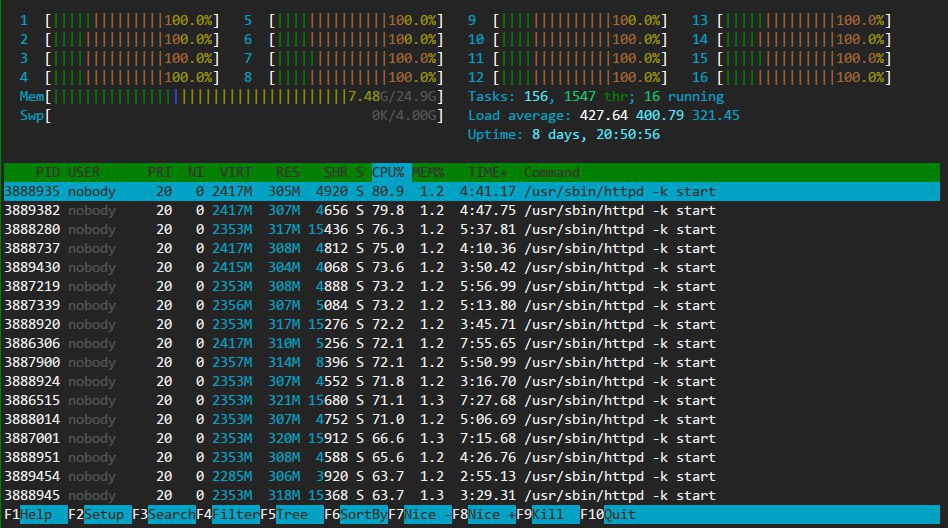948x528 pixels.
Task: Select the Tasks summary line
Action: click(x=596, y=96)
